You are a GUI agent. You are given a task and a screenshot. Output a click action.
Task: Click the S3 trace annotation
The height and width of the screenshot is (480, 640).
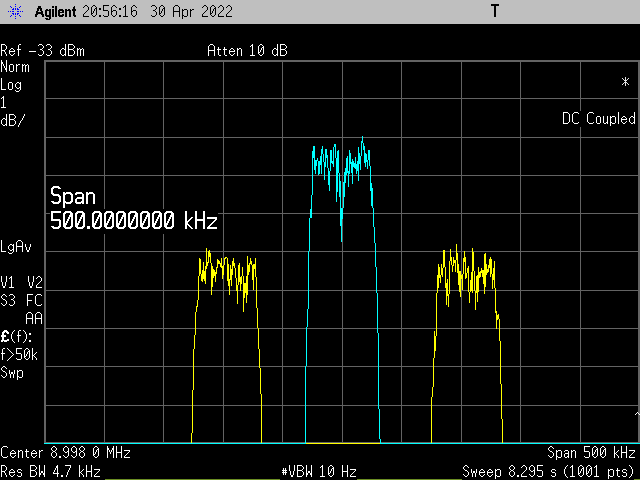(x=8, y=301)
